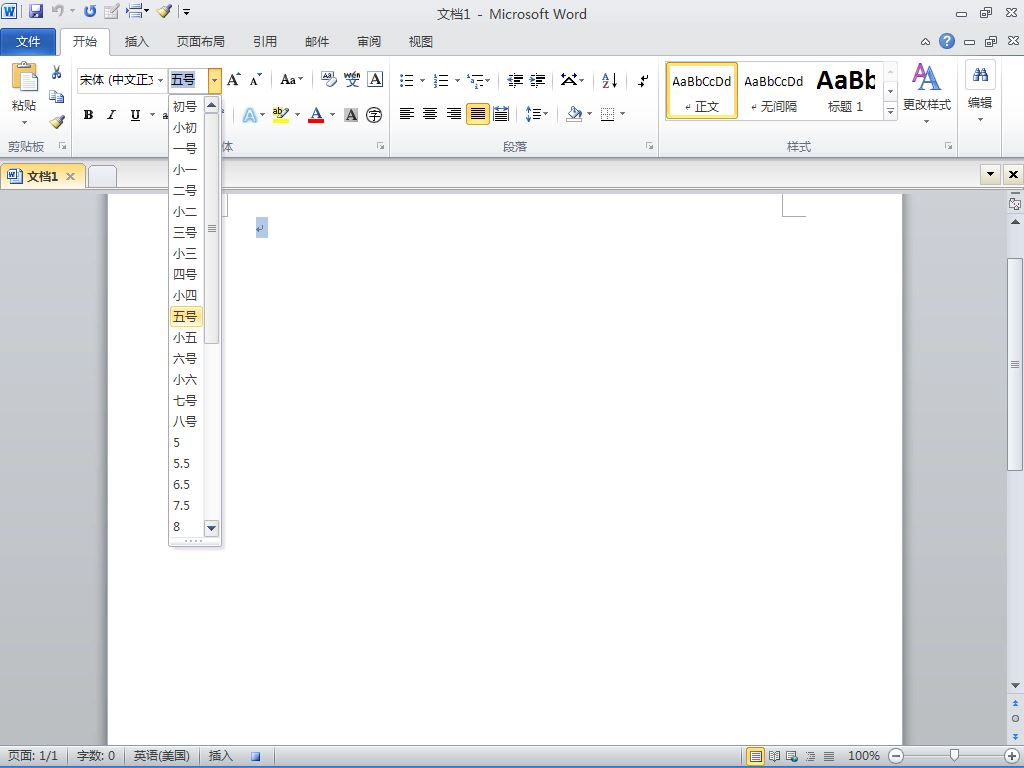1024x768 pixels.
Task: Select font size 三号 from list
Action: click(x=186, y=232)
